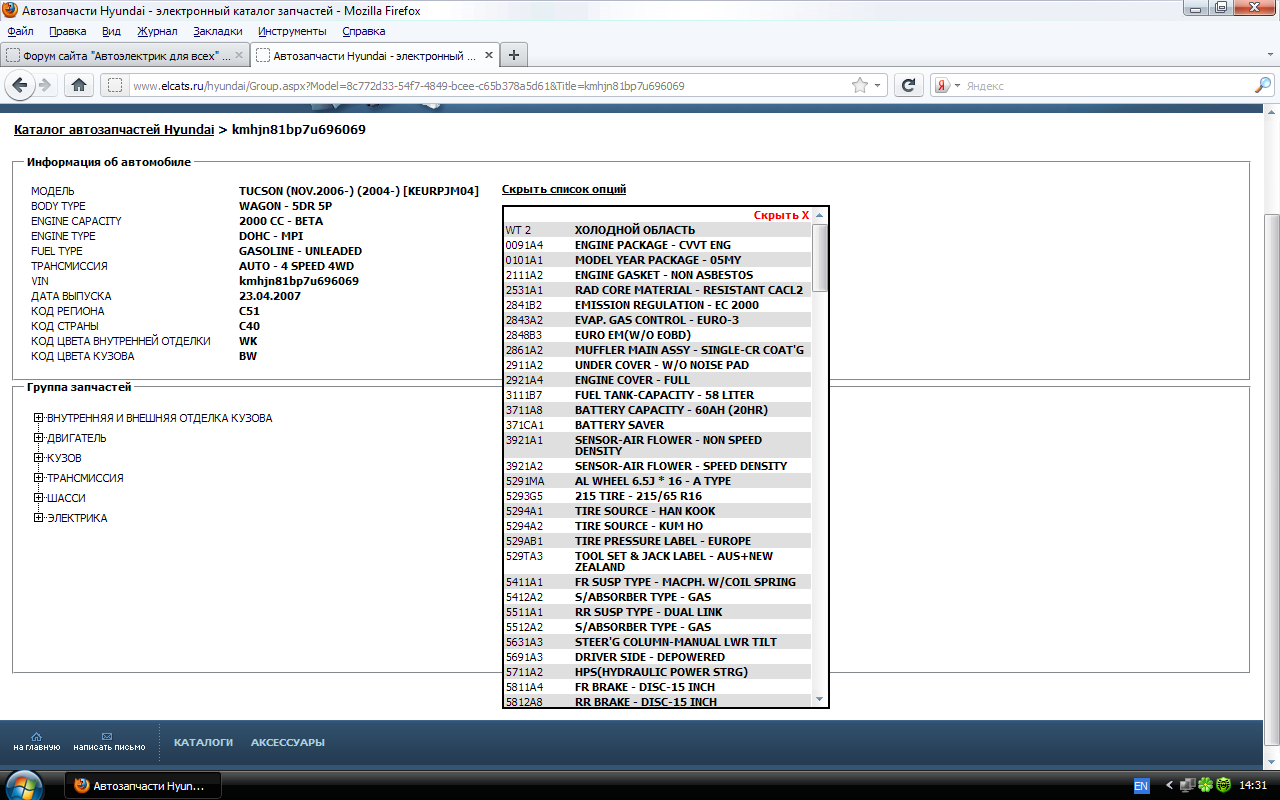
Task: Open the Yandex search engine dropdown
Action: coord(947,85)
